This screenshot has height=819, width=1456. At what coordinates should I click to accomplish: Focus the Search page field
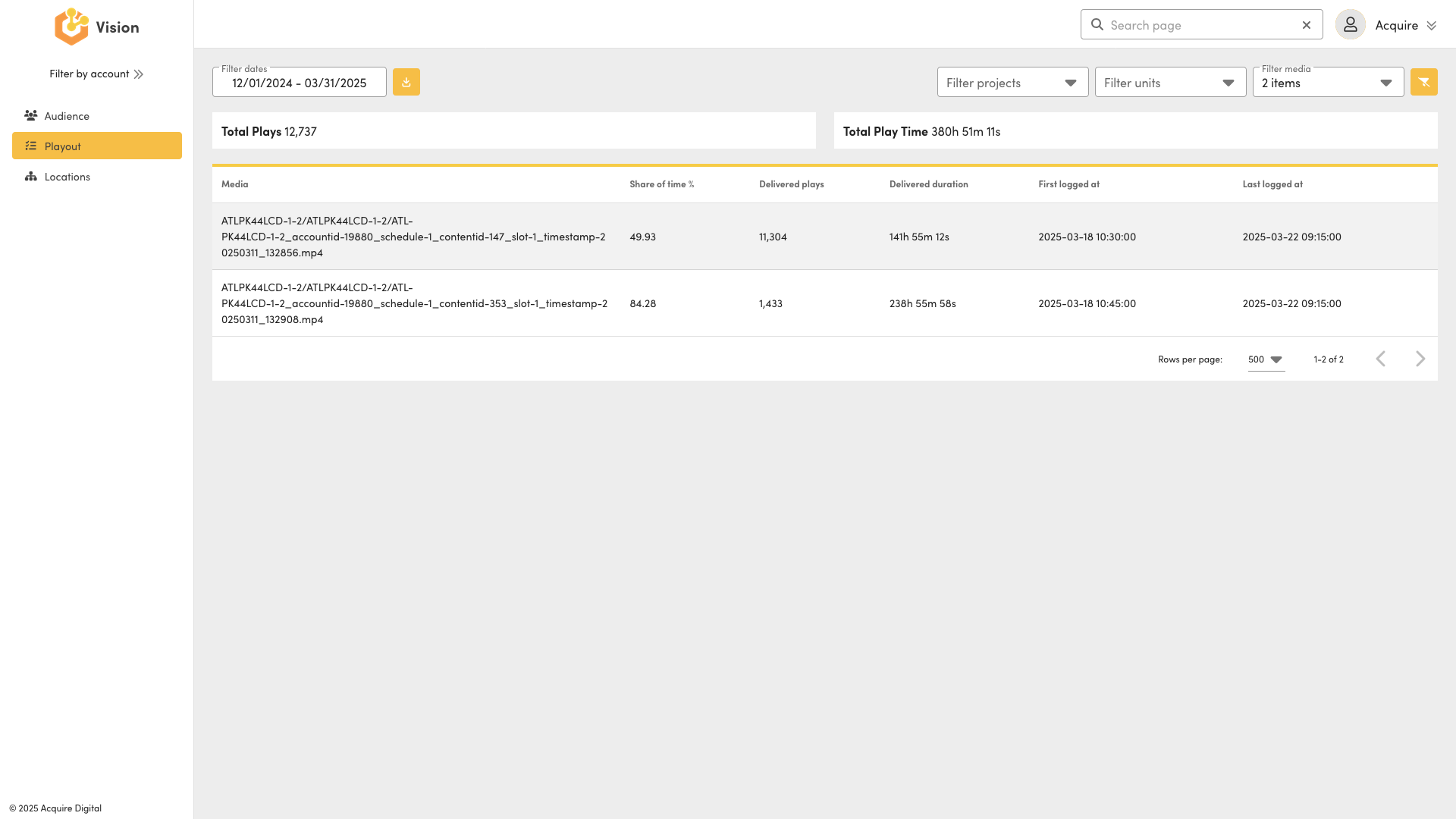[x=1202, y=25]
